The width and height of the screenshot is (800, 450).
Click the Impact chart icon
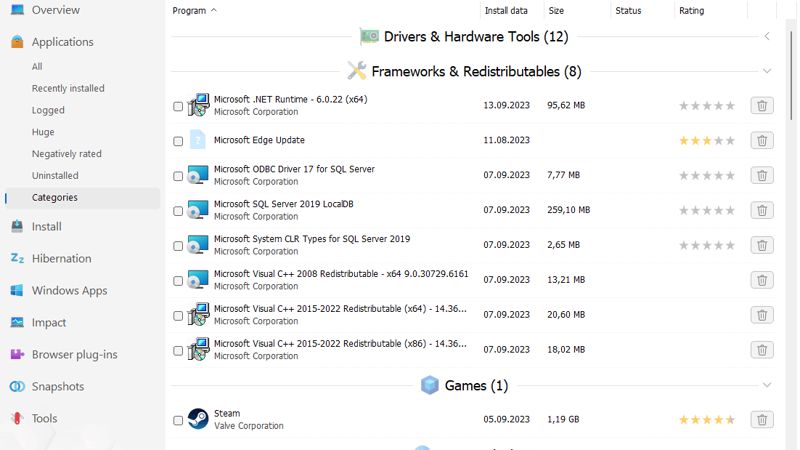17,322
